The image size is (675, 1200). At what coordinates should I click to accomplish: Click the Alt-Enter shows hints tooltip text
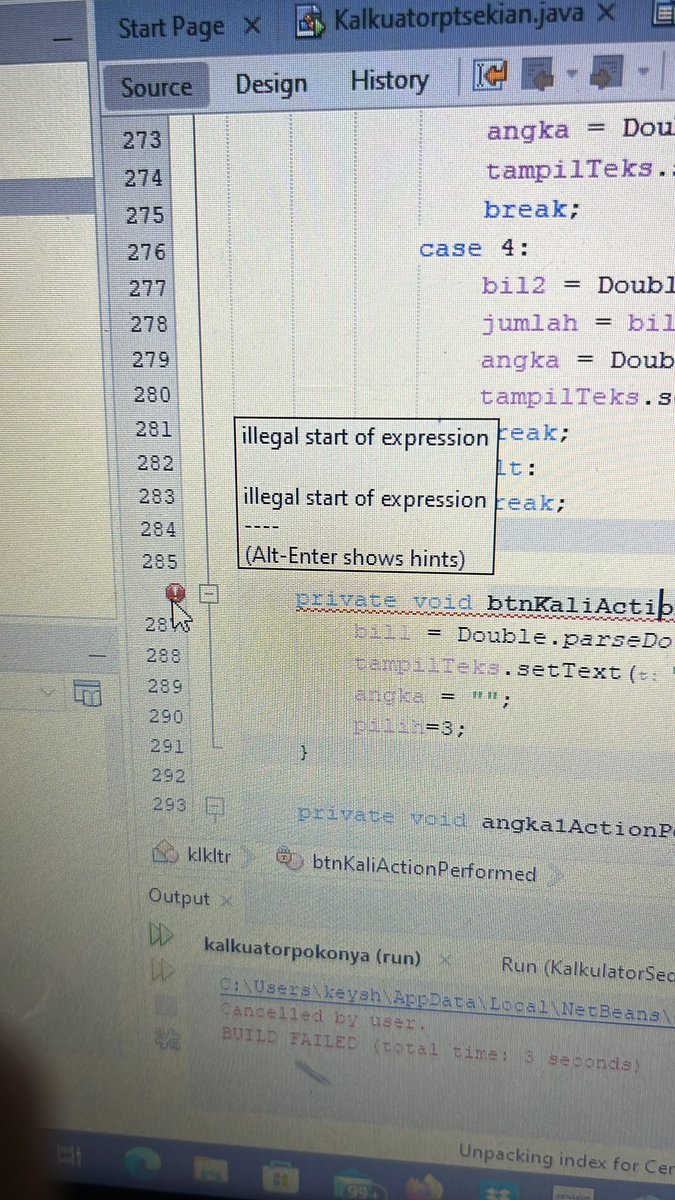pyautogui.click(x=355, y=559)
